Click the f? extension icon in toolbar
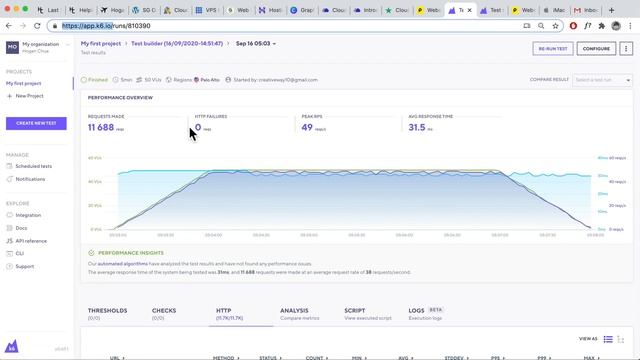 tap(587, 26)
